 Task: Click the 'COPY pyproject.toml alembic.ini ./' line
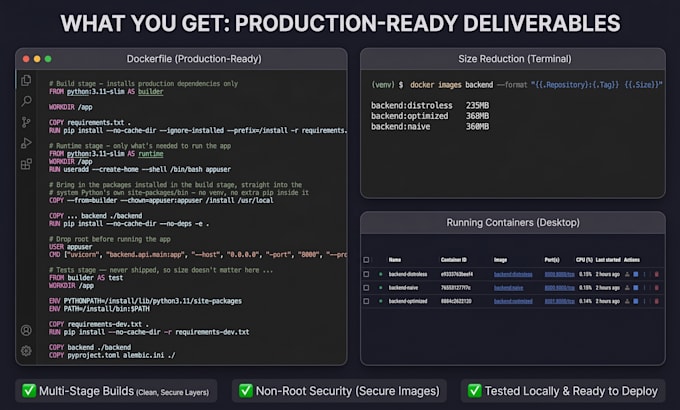(112, 355)
